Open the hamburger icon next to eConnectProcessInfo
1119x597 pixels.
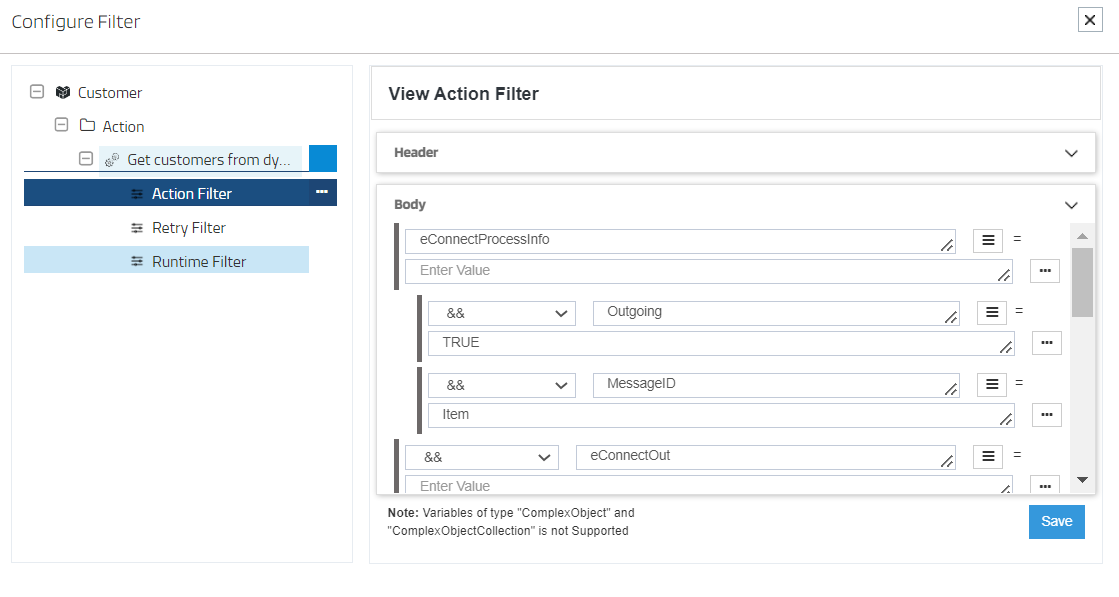[988, 240]
